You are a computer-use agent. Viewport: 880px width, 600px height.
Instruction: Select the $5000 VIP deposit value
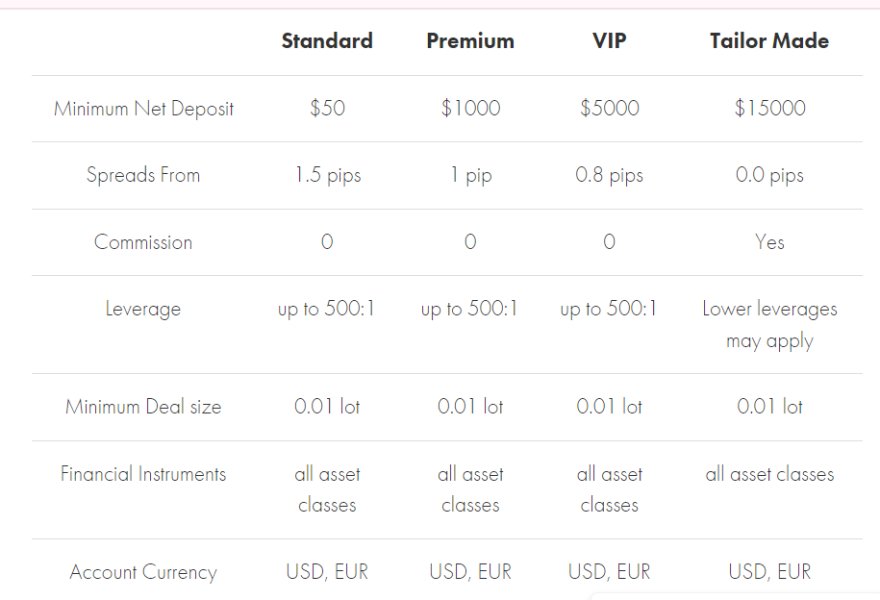point(609,108)
